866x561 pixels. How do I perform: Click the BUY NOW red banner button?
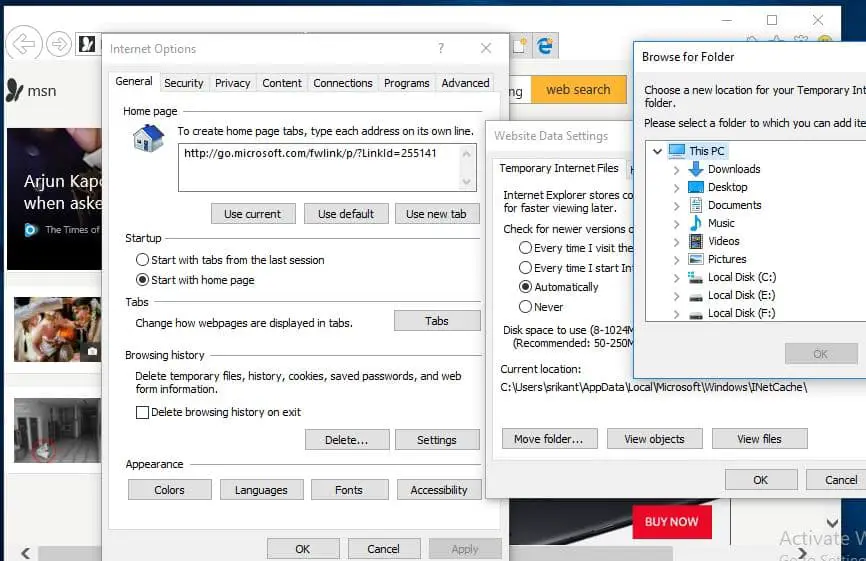pos(672,522)
